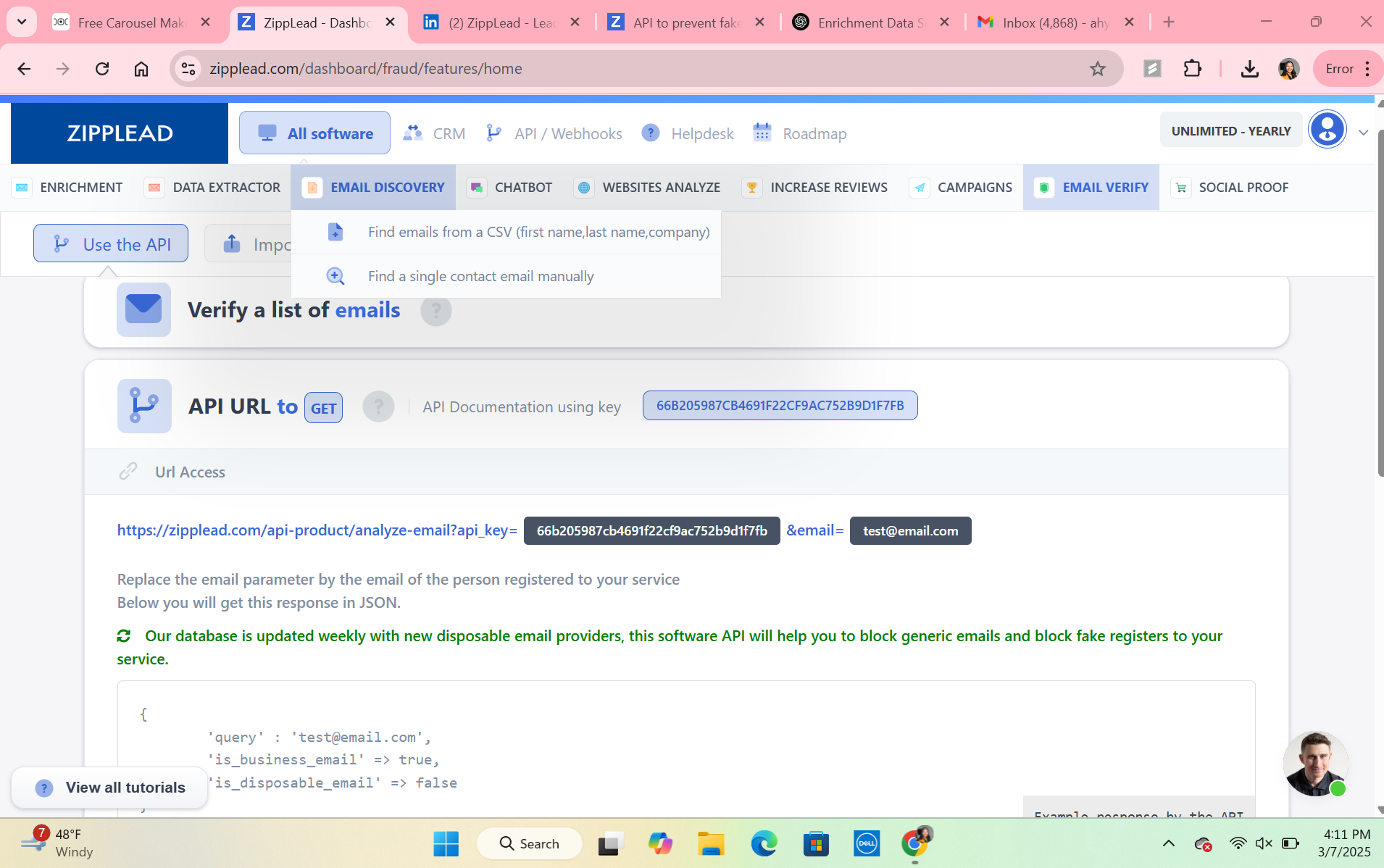Select the EMAIL DISCOVERY tab

click(374, 187)
